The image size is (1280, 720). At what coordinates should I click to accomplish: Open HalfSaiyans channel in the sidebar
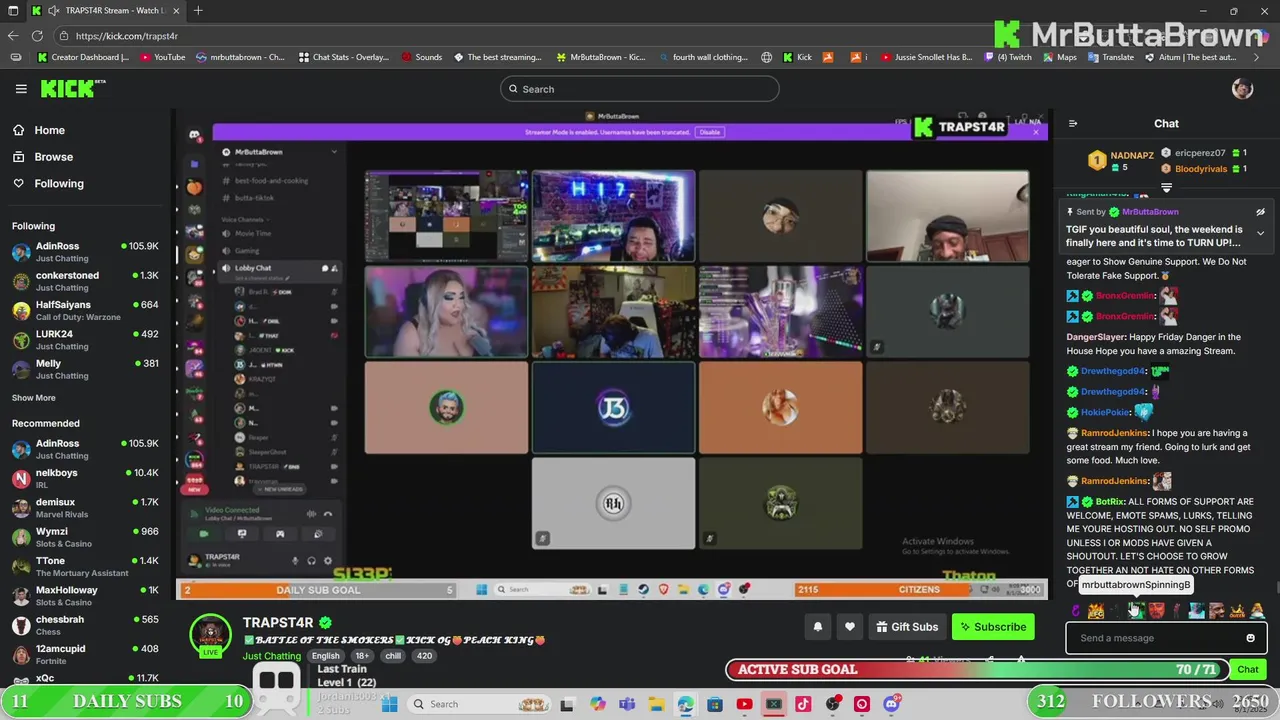pyautogui.click(x=86, y=310)
